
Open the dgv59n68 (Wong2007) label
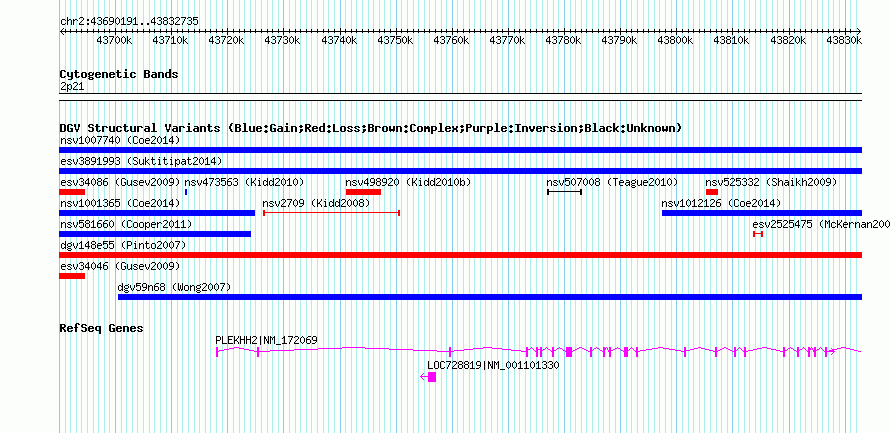pyautogui.click(x=174, y=287)
